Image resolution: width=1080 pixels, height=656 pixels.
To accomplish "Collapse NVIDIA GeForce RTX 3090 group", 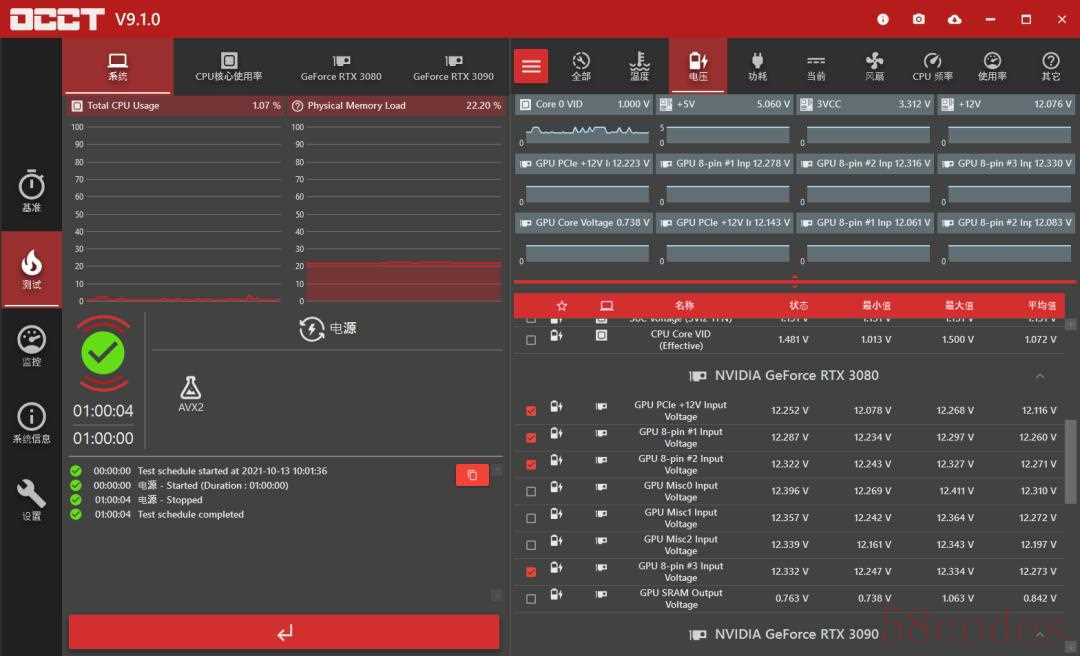I will (1039, 635).
